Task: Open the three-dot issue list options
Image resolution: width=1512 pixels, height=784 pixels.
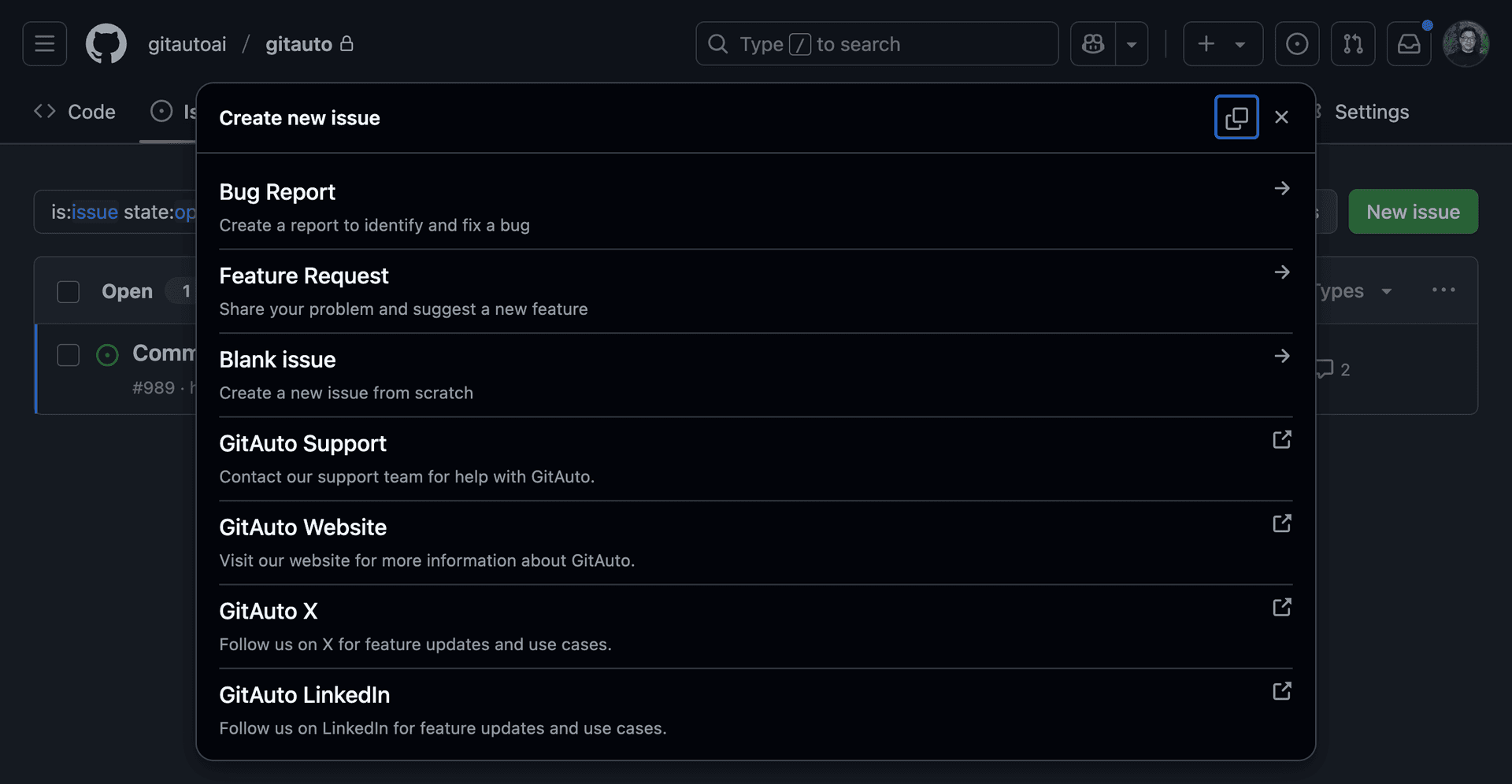Action: [1443, 290]
